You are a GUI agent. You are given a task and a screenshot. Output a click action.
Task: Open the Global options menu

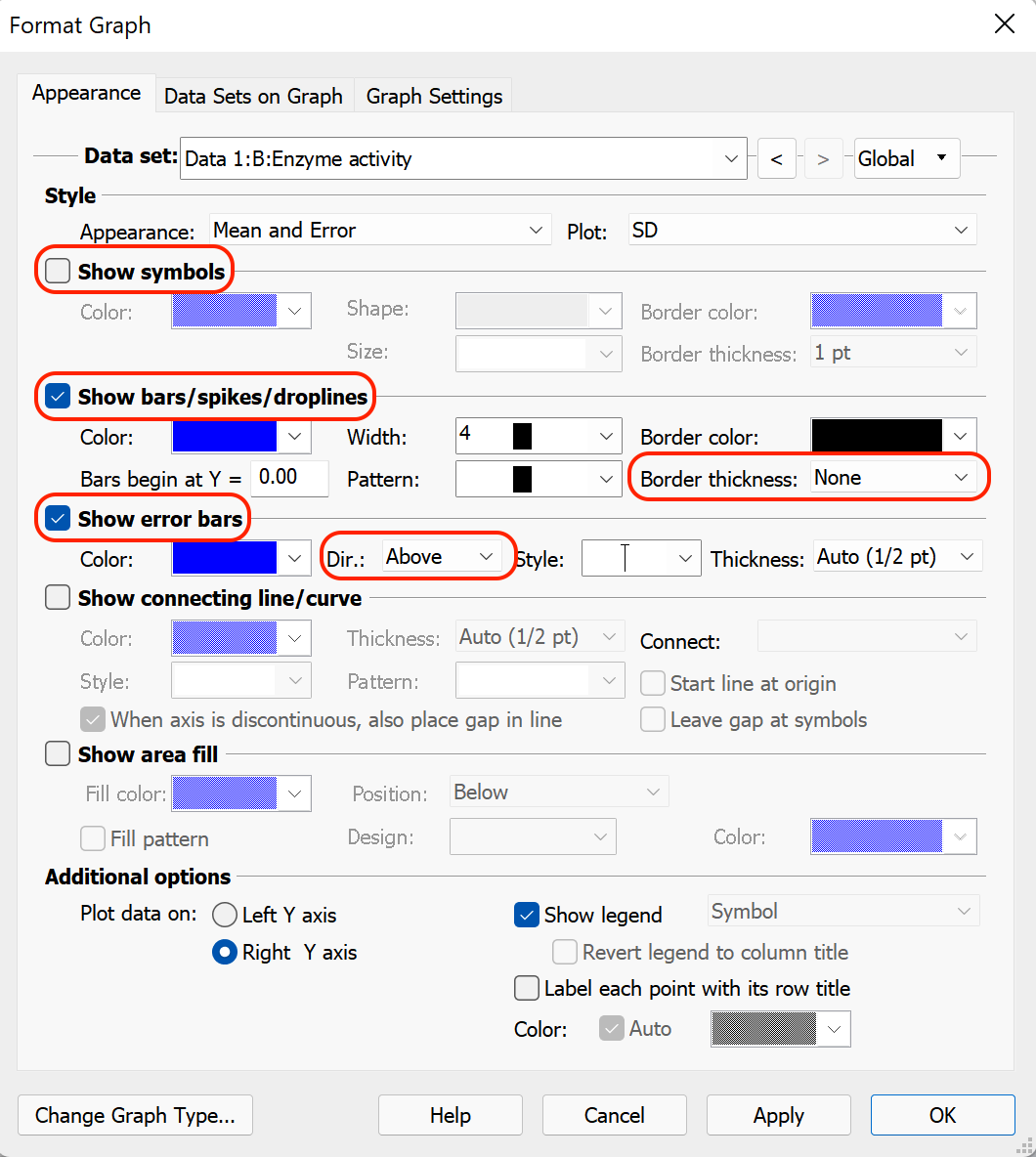906,159
